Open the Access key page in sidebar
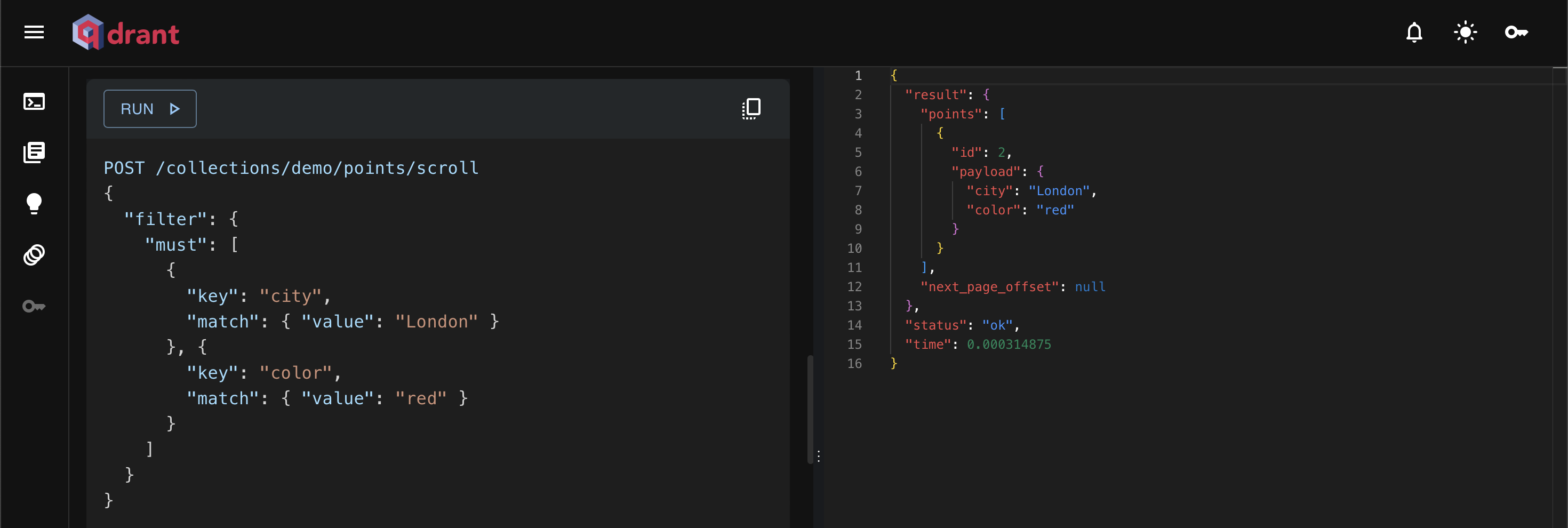Image resolution: width=1568 pixels, height=528 pixels. pos(34,306)
